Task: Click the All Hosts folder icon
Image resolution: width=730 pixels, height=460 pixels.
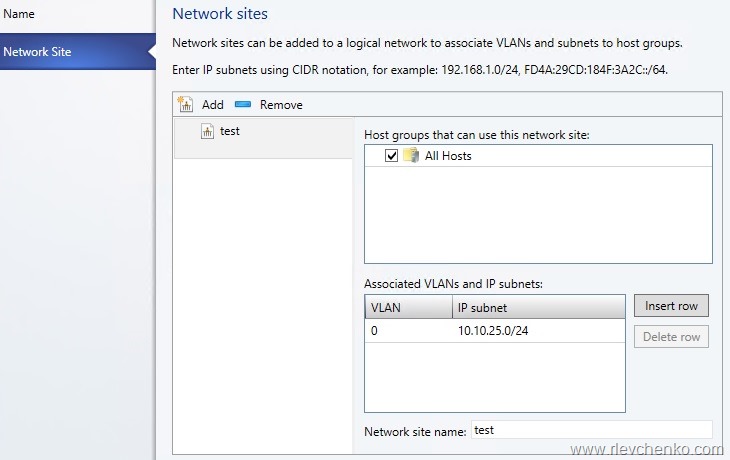Action: (411, 156)
